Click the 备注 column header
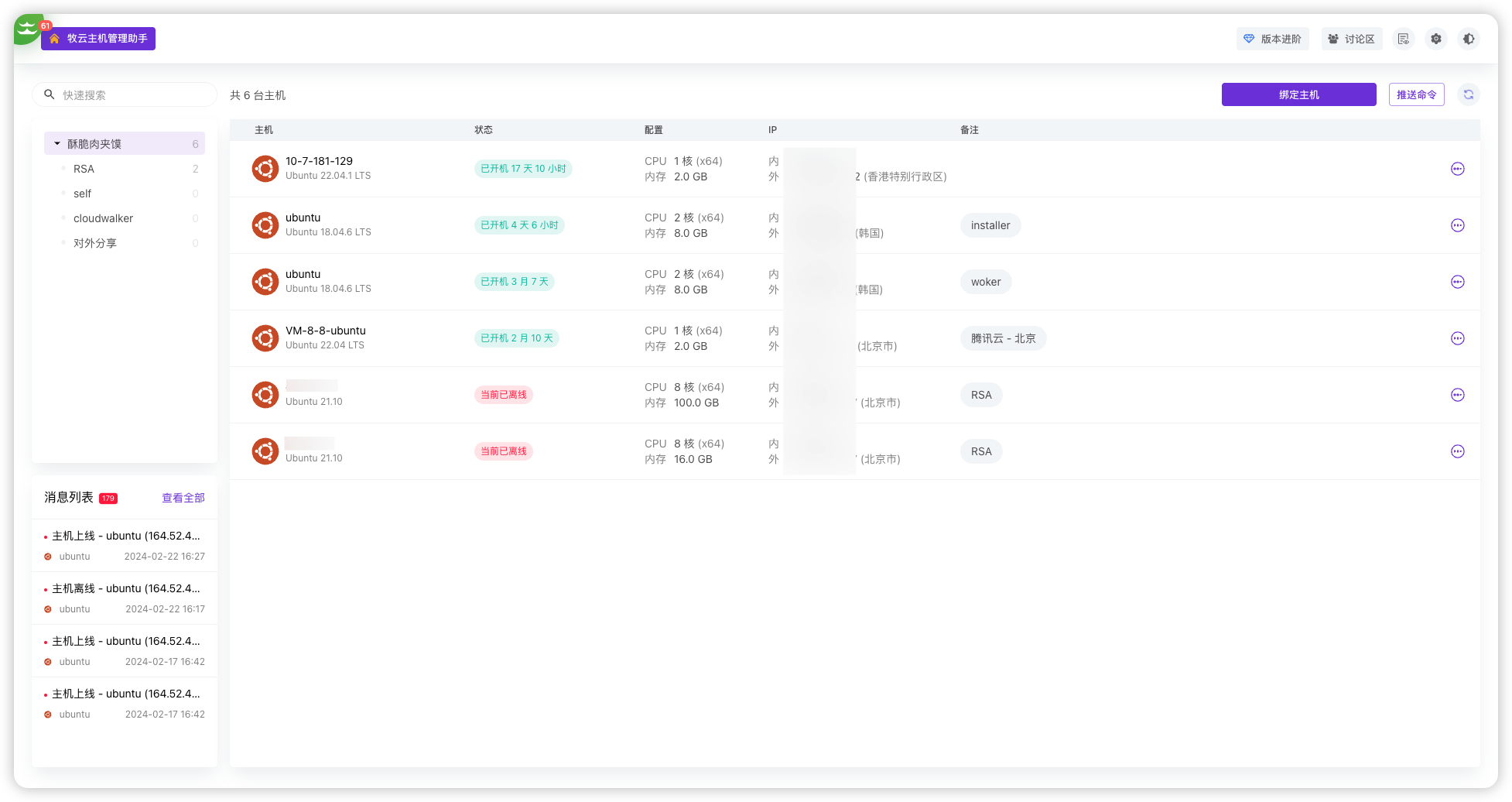This screenshot has height=802, width=1512. pos(970,130)
